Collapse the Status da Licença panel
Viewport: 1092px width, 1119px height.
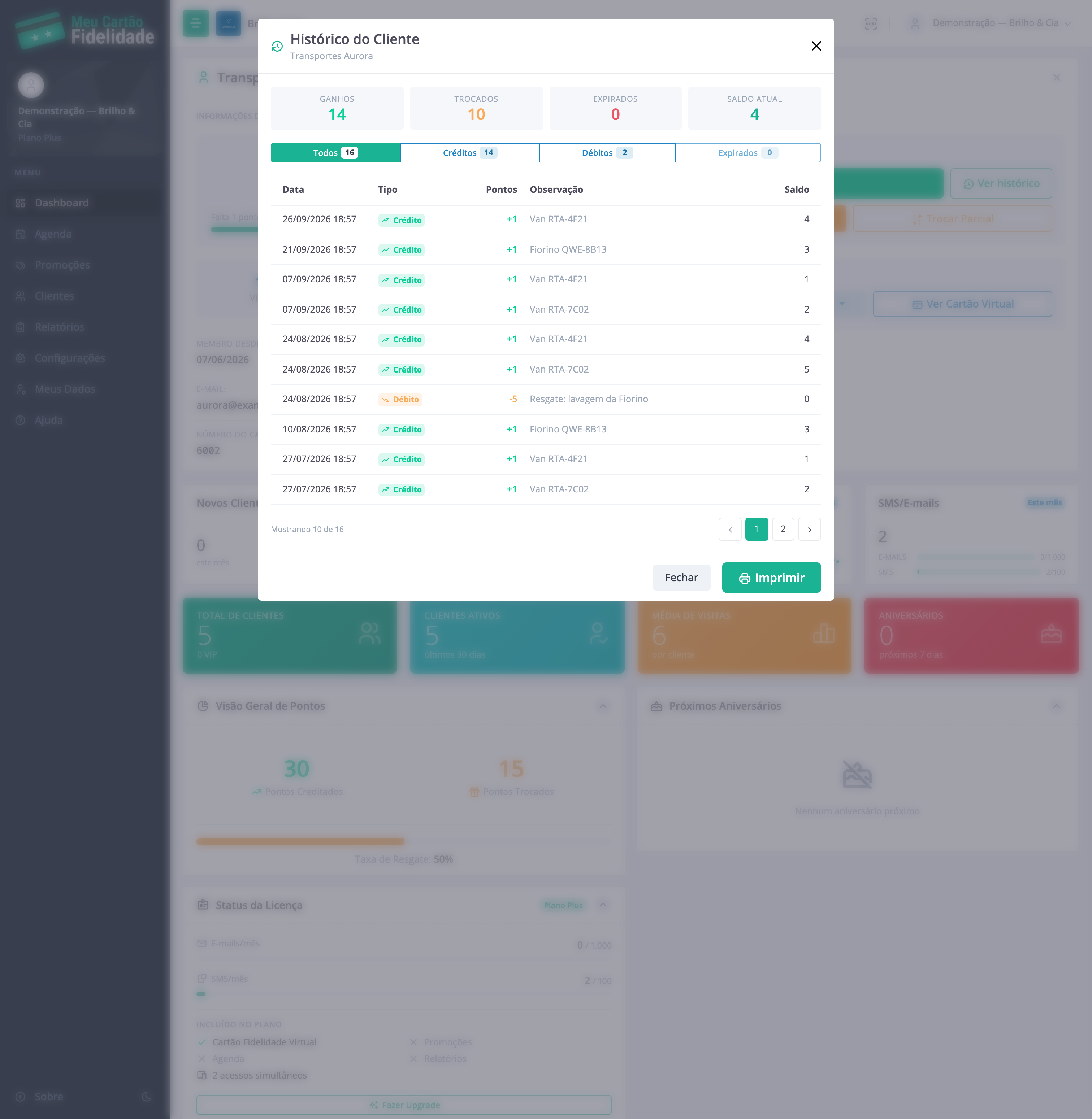point(603,905)
